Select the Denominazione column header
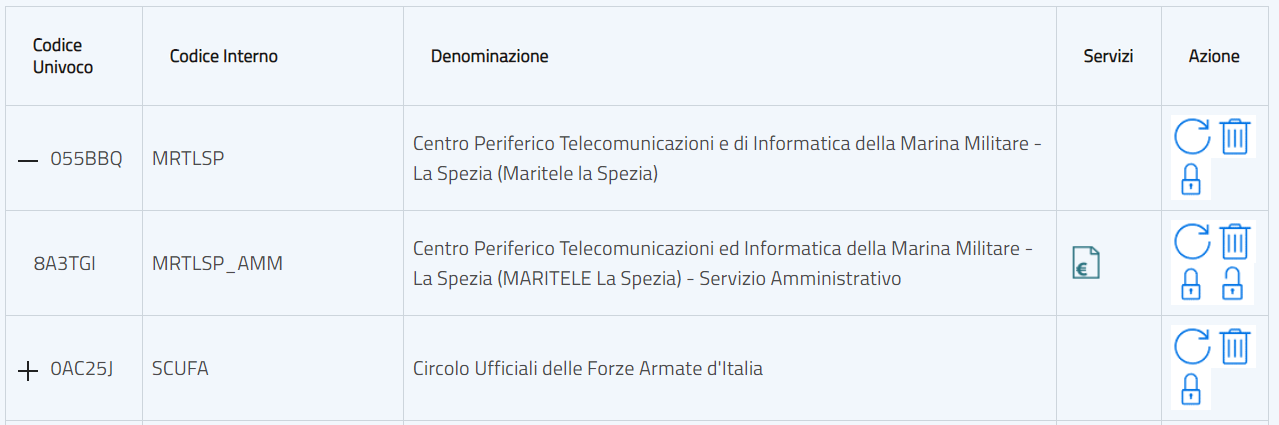1279x425 pixels. 489,56
